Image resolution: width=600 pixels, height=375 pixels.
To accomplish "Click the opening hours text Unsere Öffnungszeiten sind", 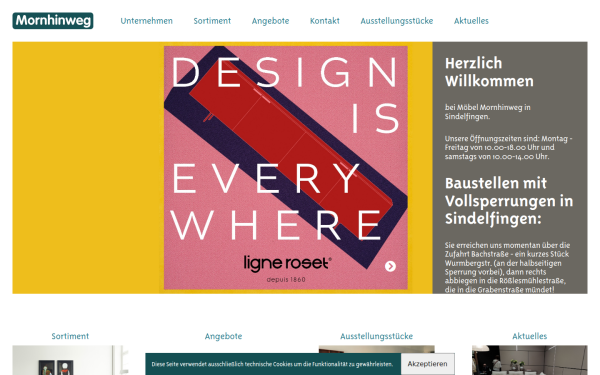I will [508, 147].
